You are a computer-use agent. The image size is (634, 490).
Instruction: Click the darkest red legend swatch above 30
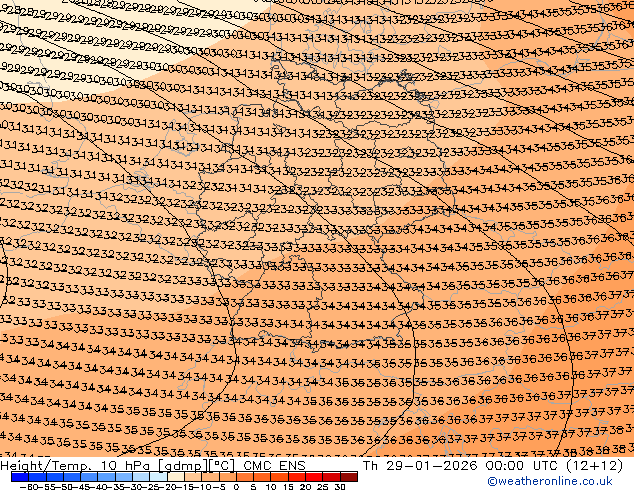point(349,477)
